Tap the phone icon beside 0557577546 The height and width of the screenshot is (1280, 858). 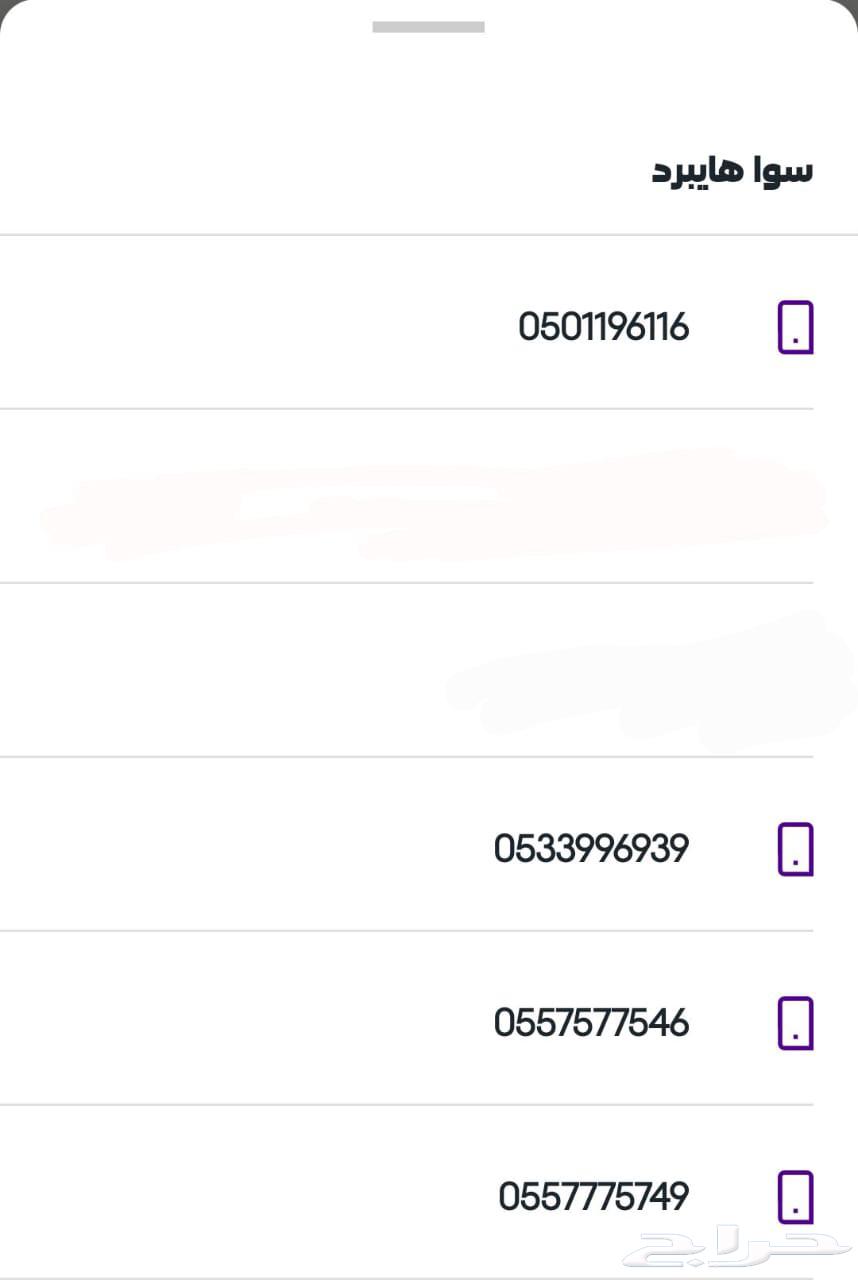click(795, 1023)
